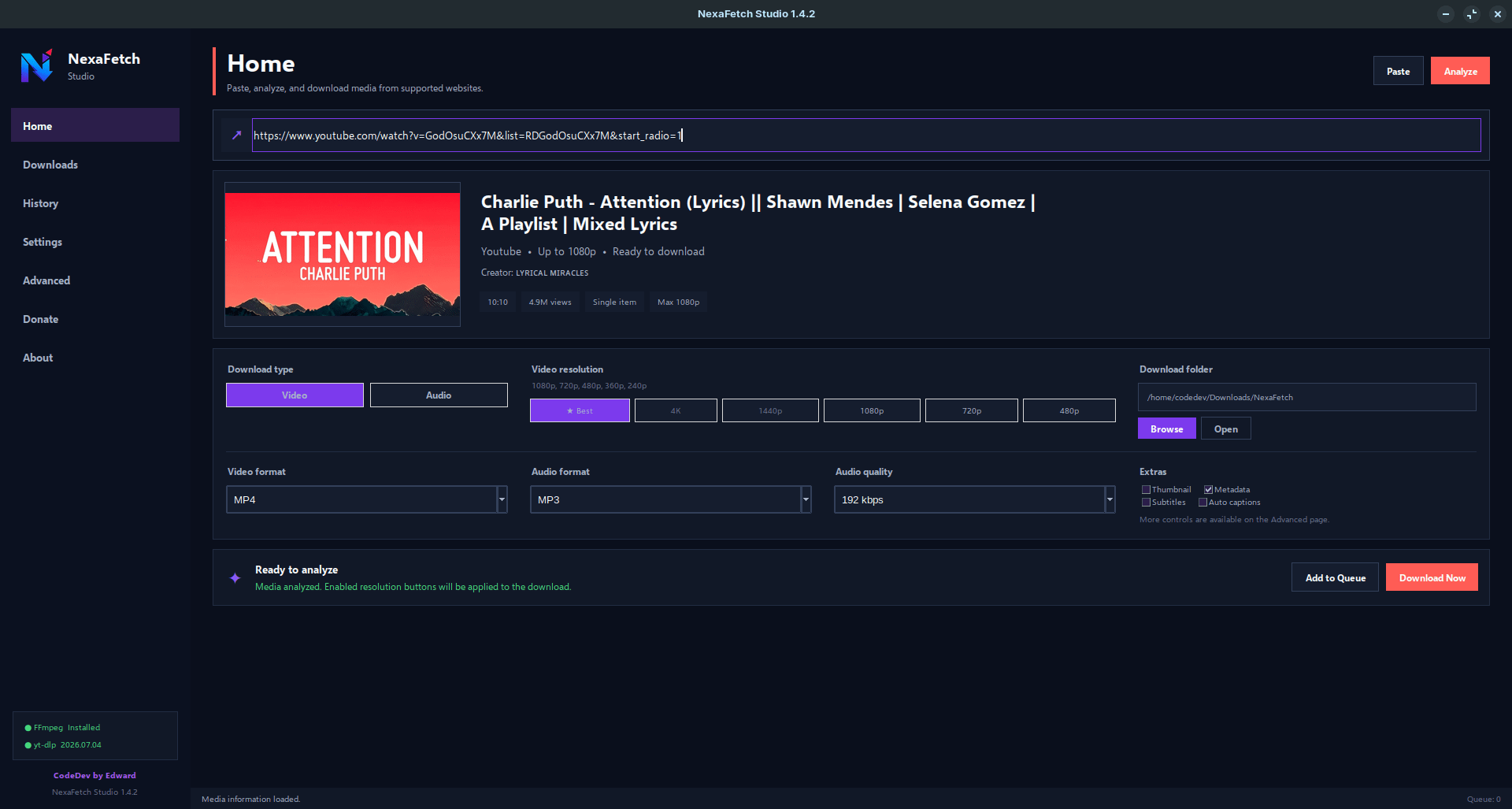The height and width of the screenshot is (809, 1512).
Task: Click the Video format dropdown arrow
Action: point(502,499)
